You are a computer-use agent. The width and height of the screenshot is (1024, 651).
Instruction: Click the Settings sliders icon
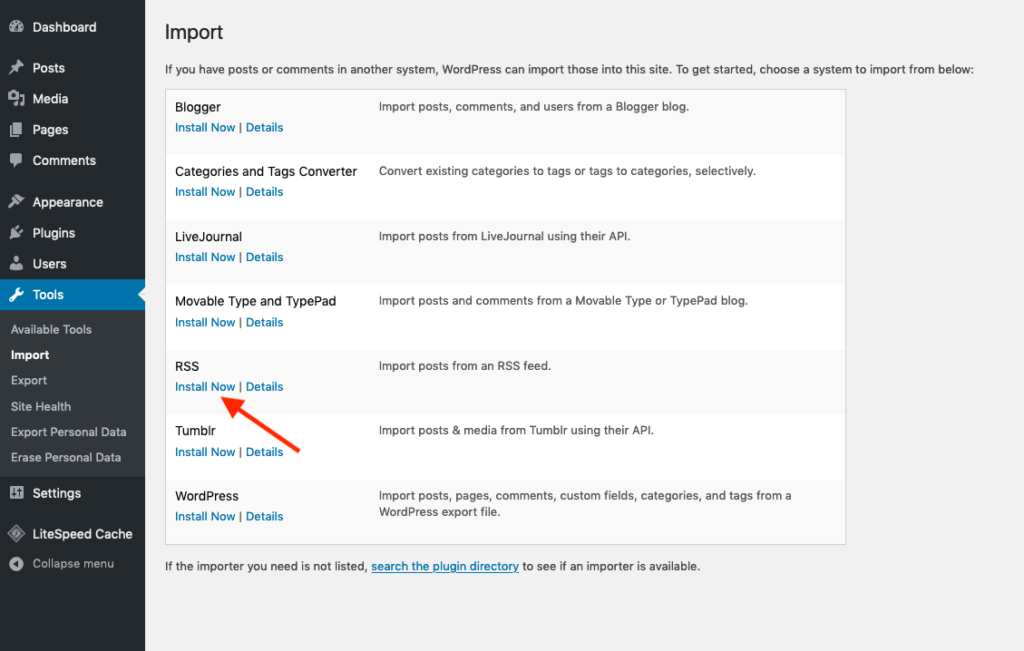point(16,493)
